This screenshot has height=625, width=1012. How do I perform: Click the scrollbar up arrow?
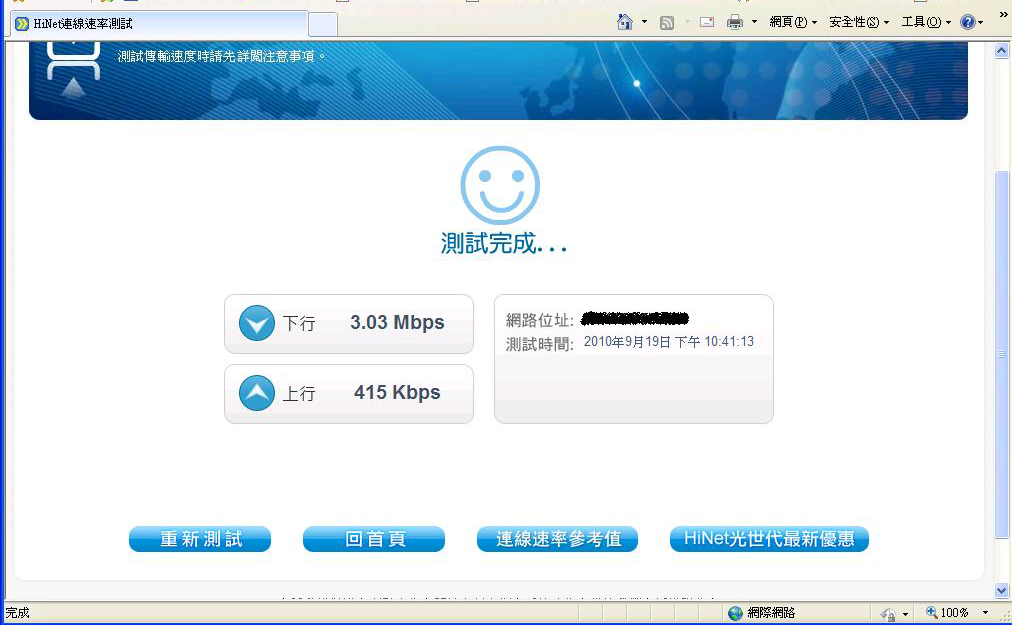coord(1002,50)
